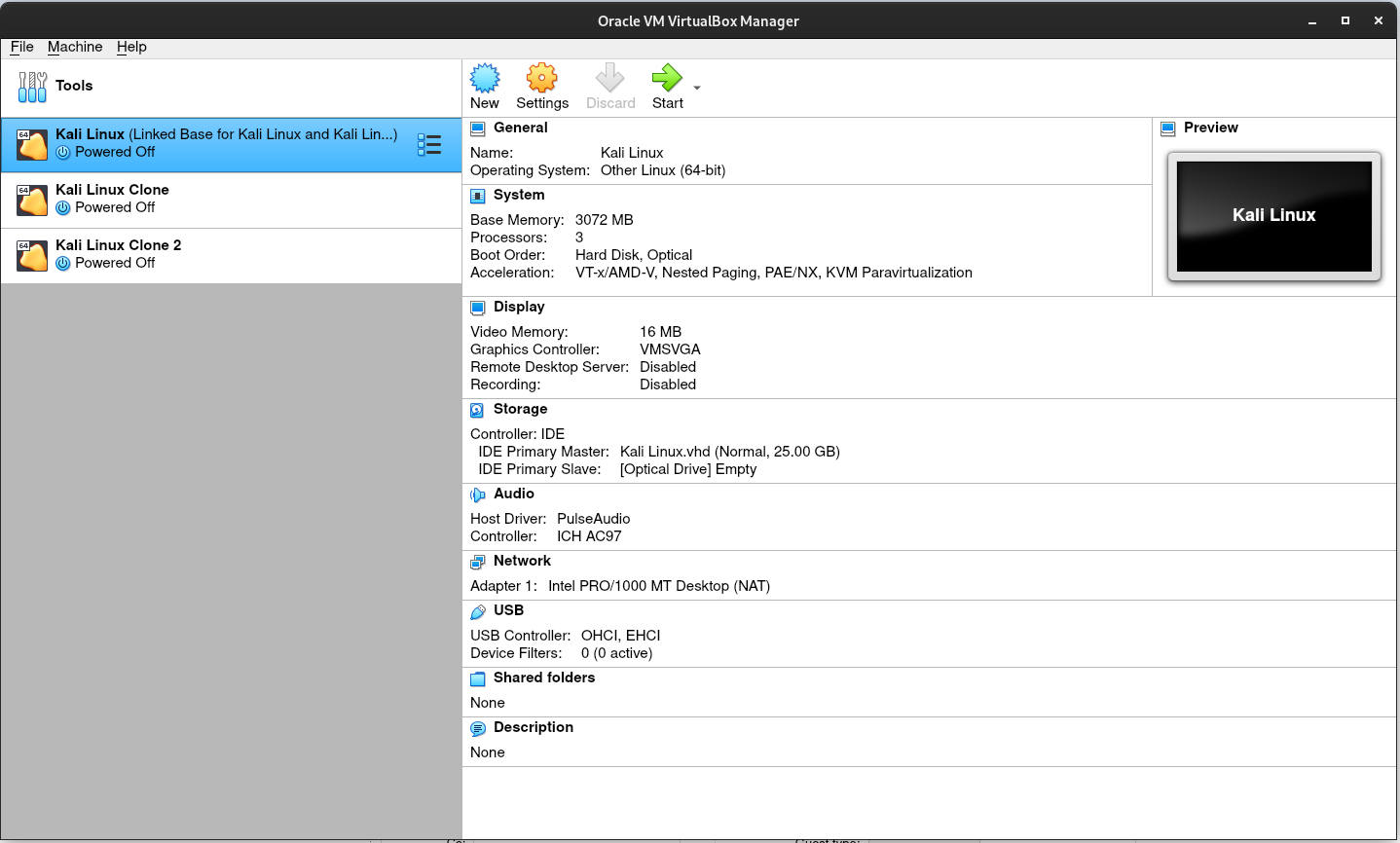Open the Network section header link
Screen dimensions: 1400x843
(x=522, y=561)
